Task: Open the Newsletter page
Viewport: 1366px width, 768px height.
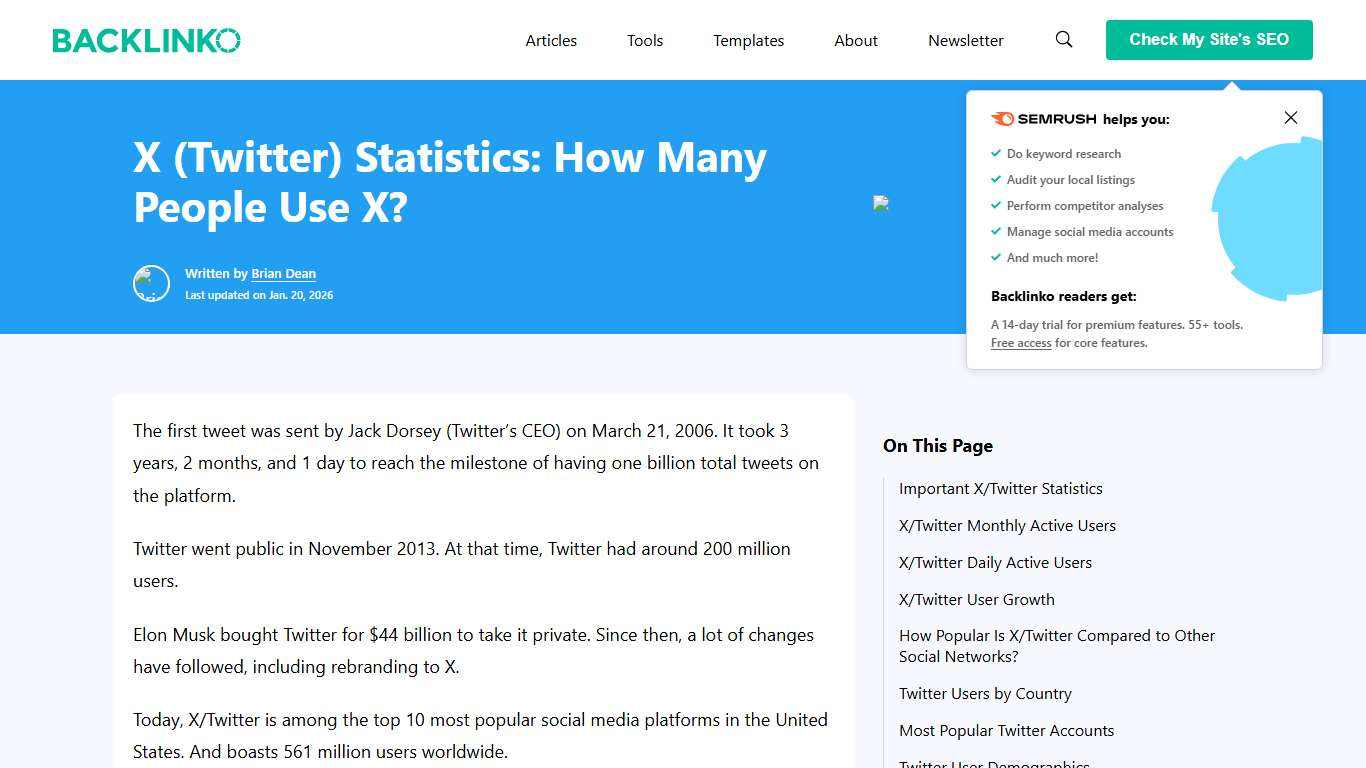Action: (965, 40)
